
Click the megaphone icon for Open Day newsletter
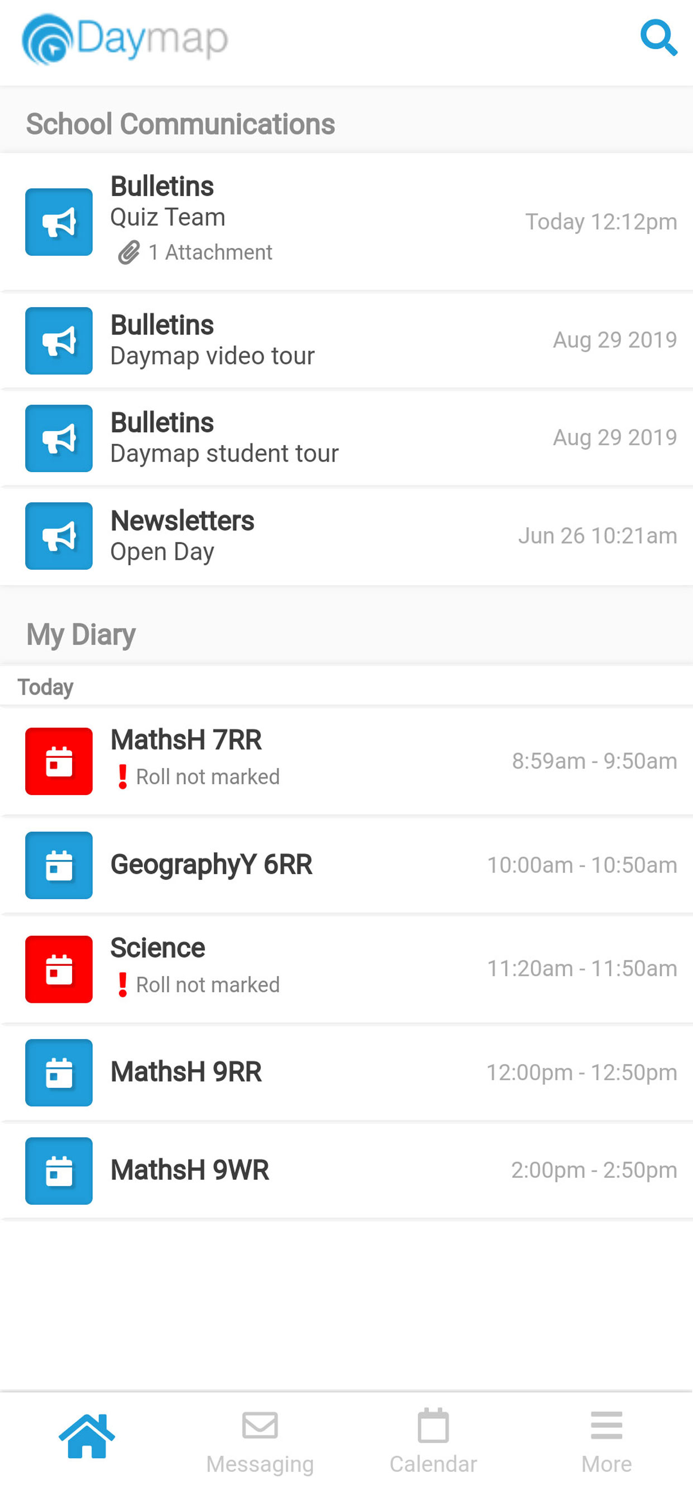click(59, 535)
